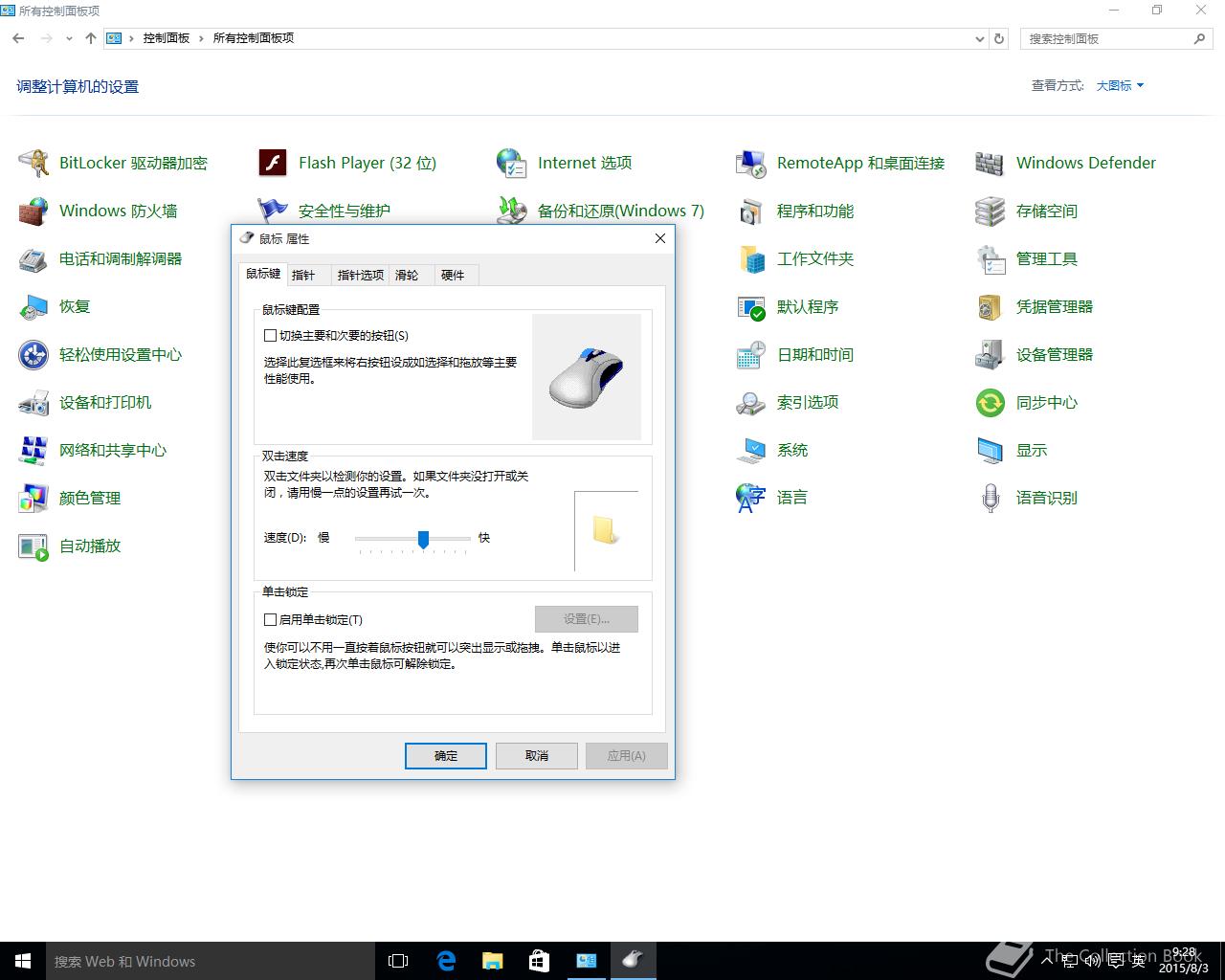Expand the address bar history dropdown
1225x980 pixels.
[x=979, y=38]
